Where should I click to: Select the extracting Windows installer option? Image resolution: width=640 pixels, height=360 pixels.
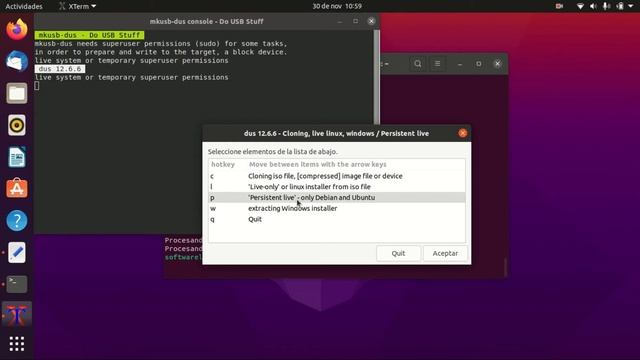tap(337, 208)
